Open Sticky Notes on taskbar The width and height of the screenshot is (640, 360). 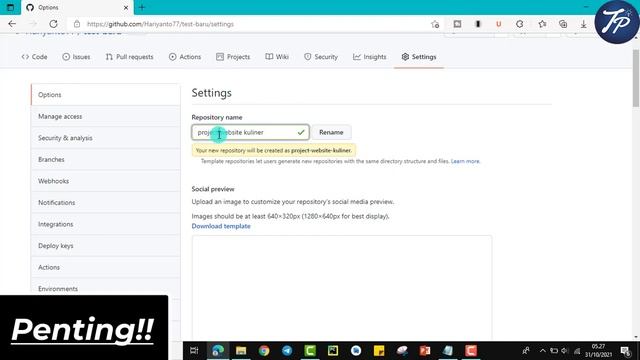coord(379,351)
